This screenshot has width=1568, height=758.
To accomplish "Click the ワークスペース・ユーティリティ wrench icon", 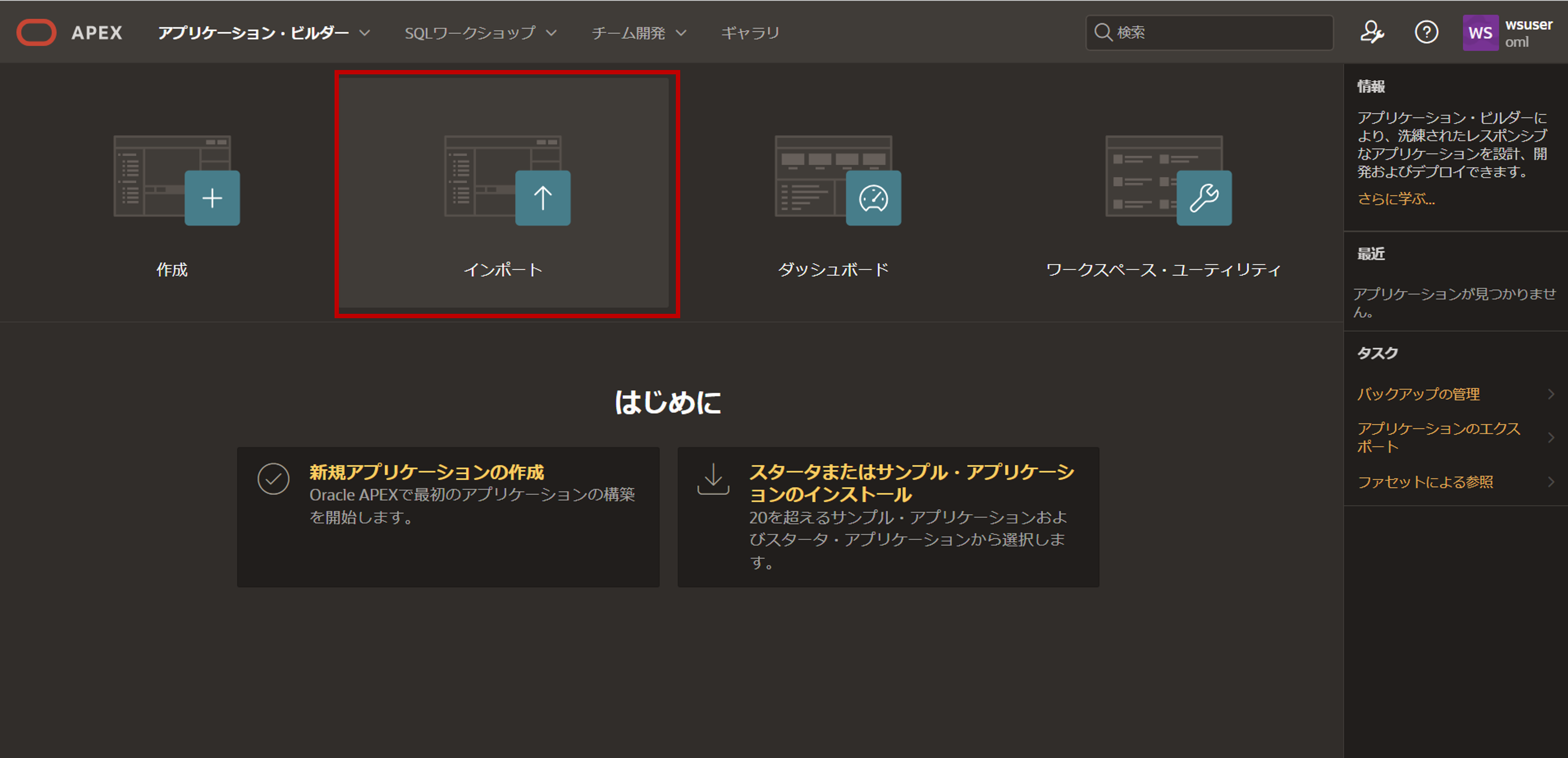I will pos(1204,197).
